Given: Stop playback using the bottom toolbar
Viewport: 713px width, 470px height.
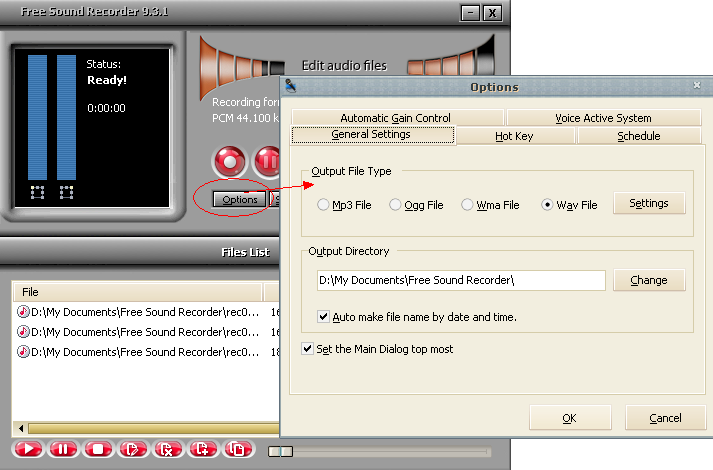Looking at the screenshot, I should 97,449.
